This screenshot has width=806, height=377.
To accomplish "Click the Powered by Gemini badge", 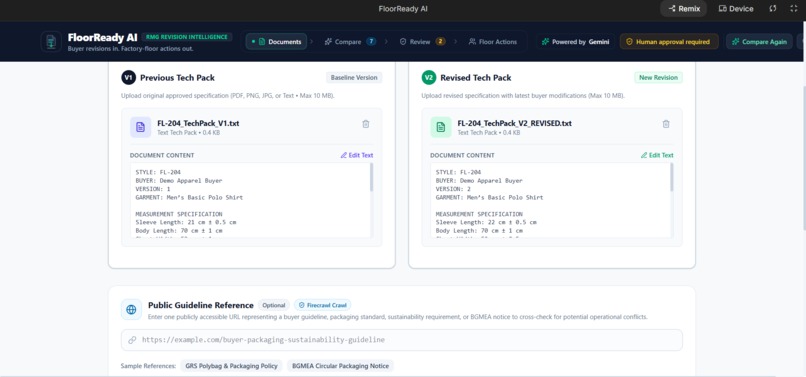I will pyautogui.click(x=575, y=42).
